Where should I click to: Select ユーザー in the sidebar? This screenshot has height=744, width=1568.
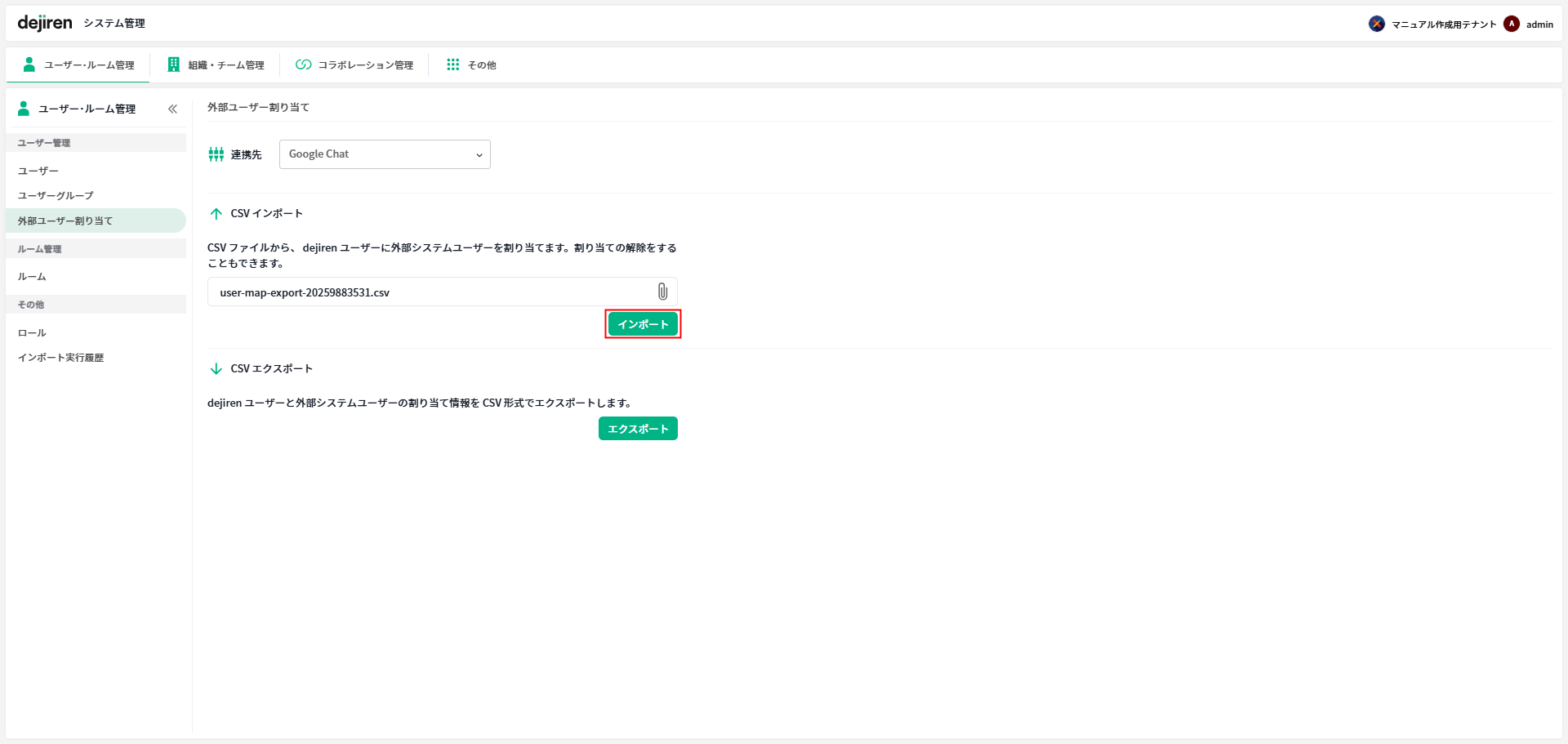(x=38, y=172)
